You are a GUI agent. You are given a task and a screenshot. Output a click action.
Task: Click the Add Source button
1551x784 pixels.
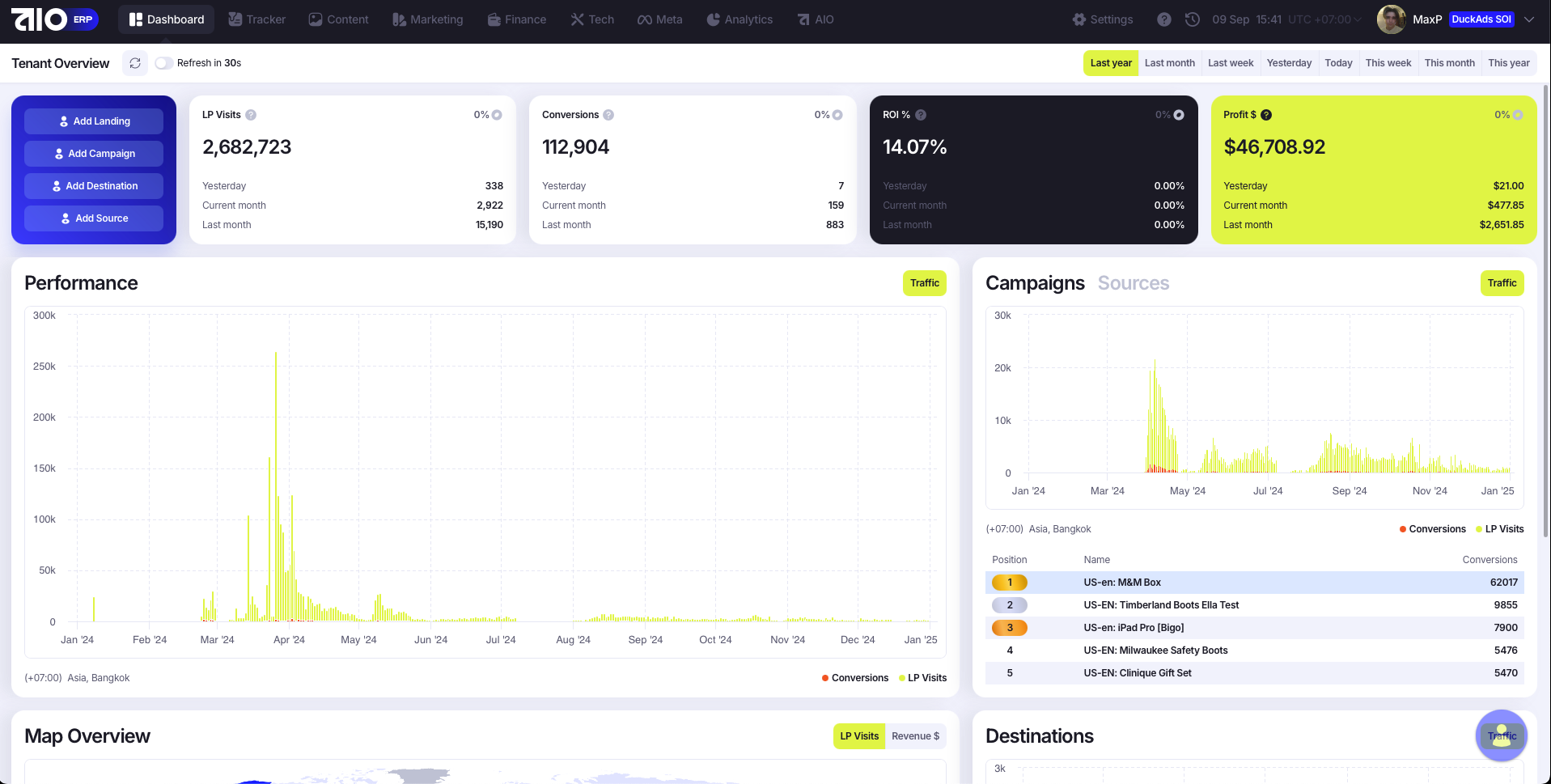[x=94, y=218]
